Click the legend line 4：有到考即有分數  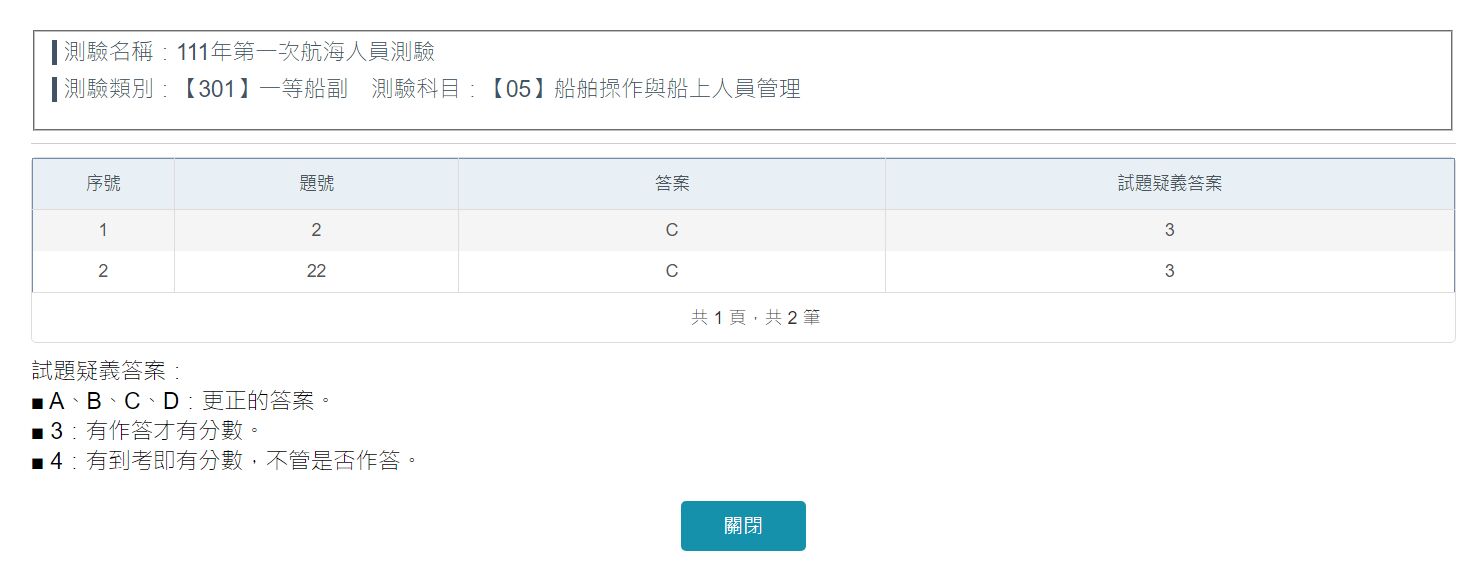click(x=223, y=462)
